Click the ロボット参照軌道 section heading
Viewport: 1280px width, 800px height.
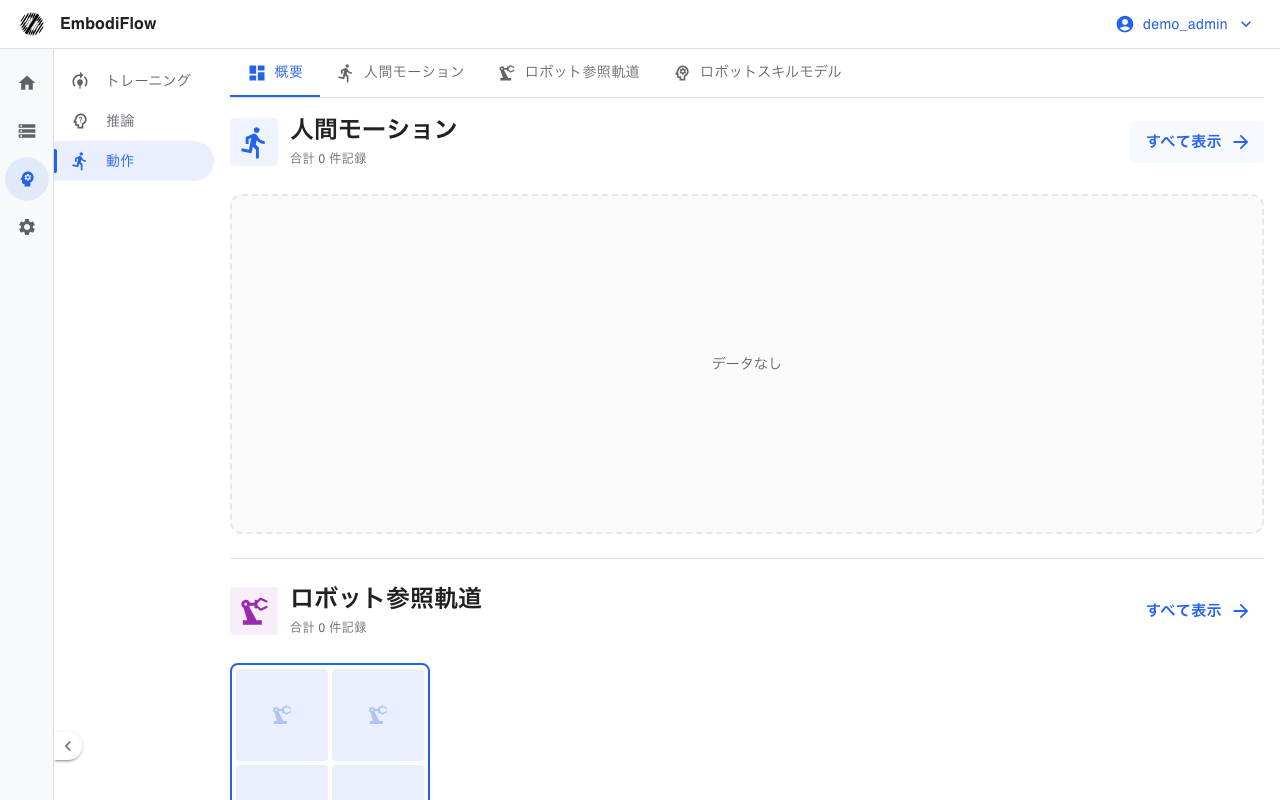[386, 598]
